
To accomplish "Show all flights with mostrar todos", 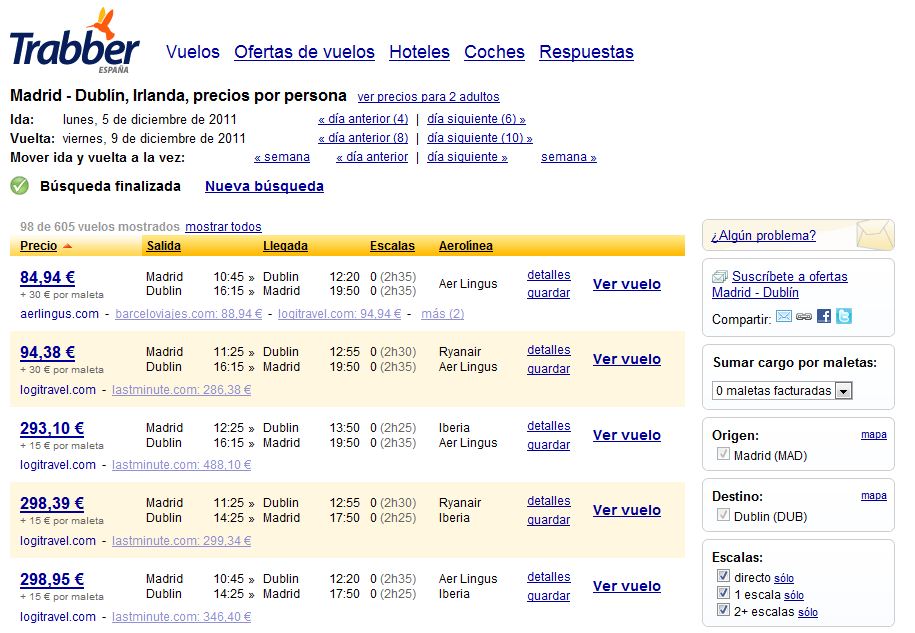I will pos(223,226).
